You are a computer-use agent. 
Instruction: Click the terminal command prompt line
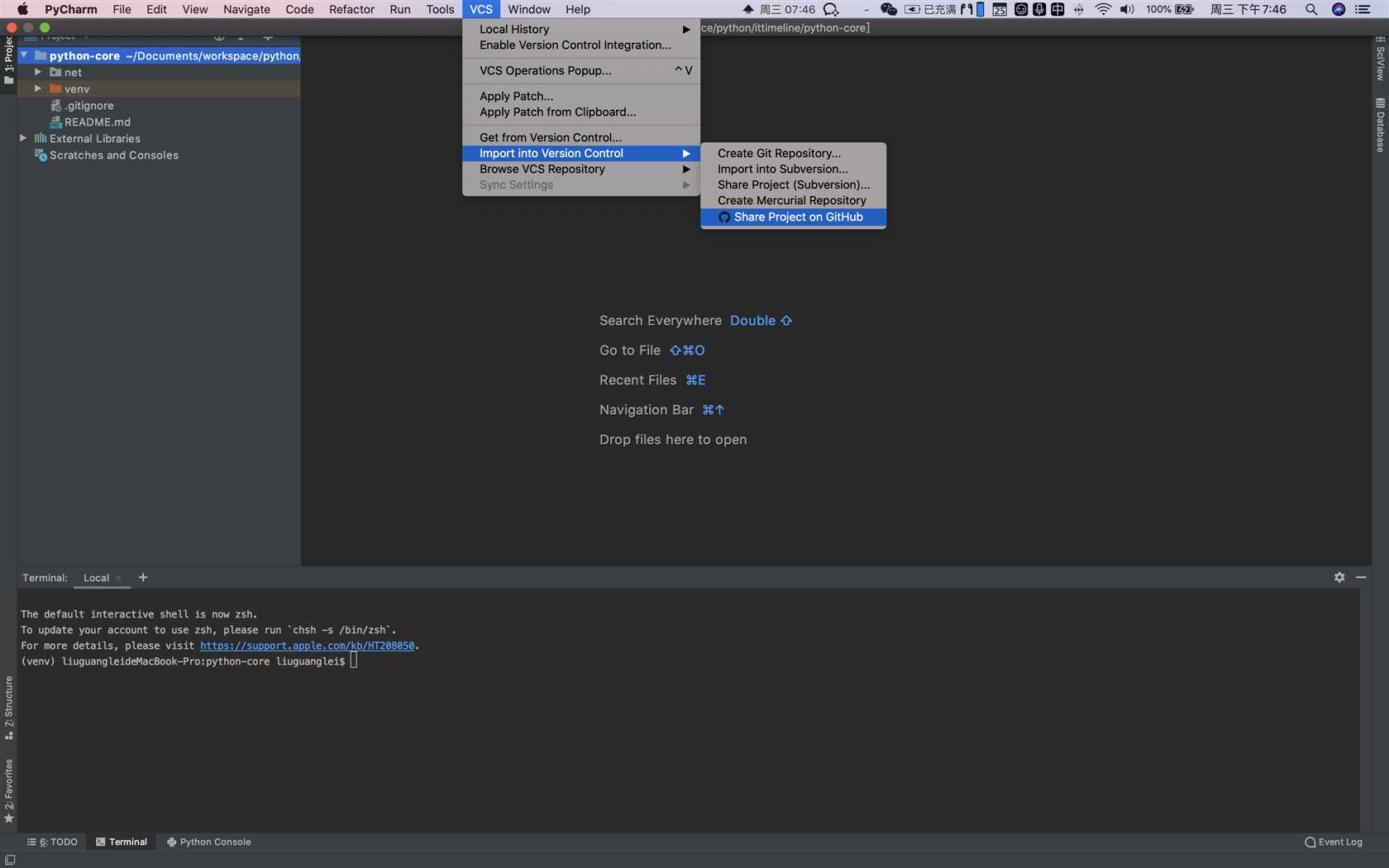[x=189, y=661]
